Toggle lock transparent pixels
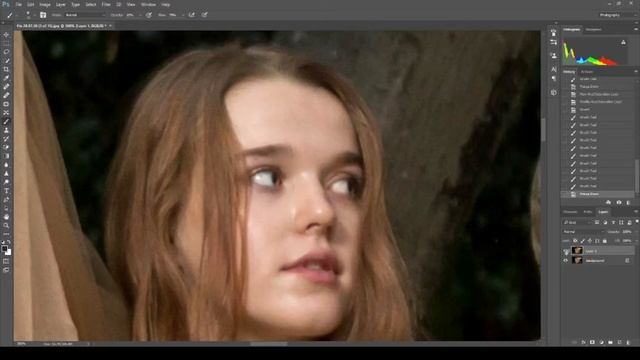This screenshot has width=640, height=360. click(x=575, y=241)
